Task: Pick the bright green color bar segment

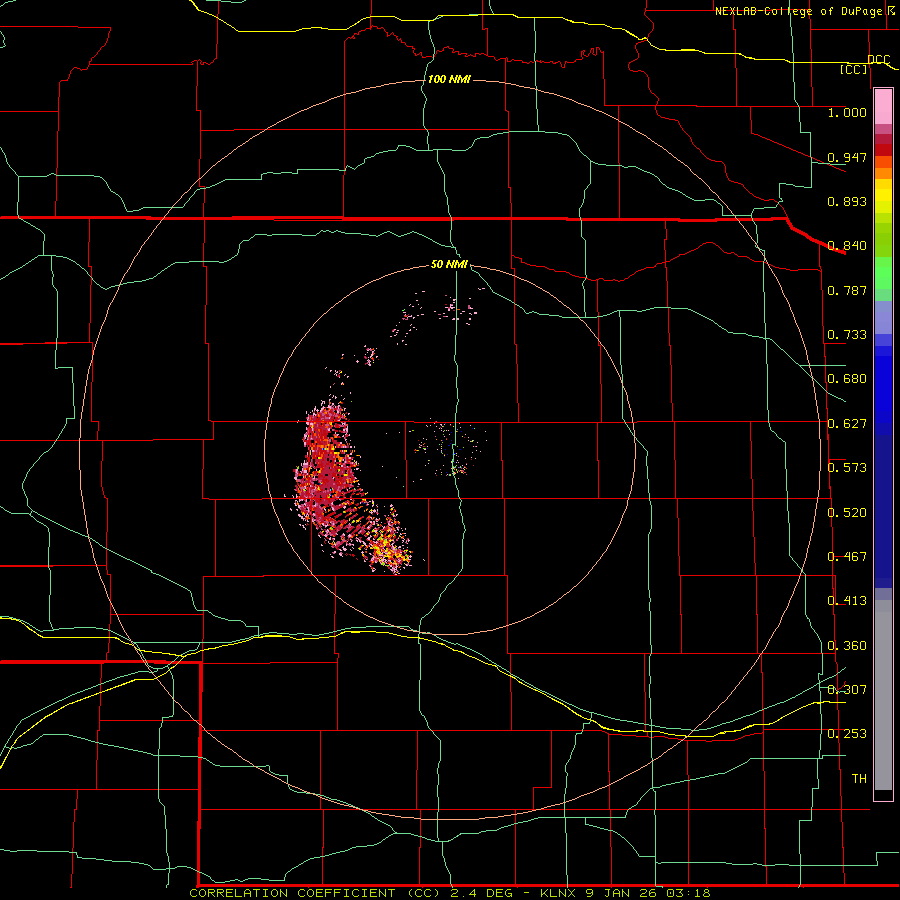Action: tap(883, 273)
